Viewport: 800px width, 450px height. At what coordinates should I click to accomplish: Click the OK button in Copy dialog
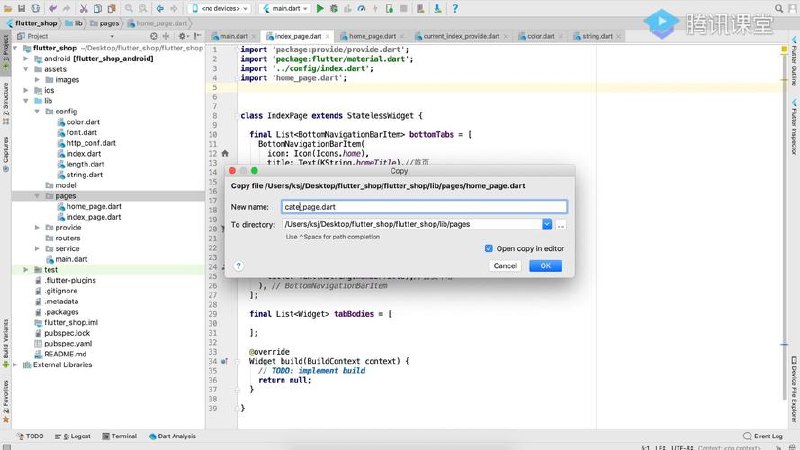click(544, 266)
